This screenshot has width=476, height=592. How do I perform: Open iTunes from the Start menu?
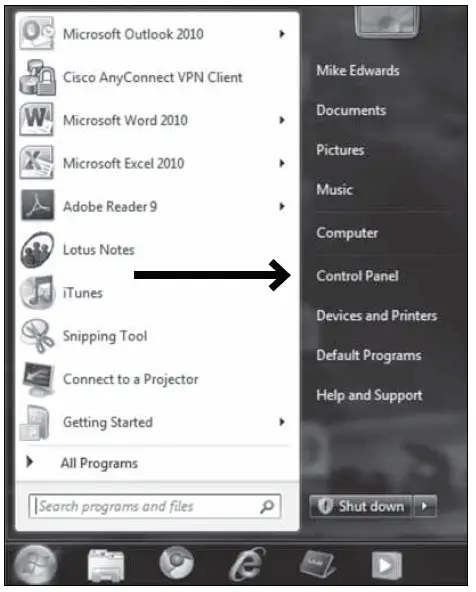tap(83, 293)
